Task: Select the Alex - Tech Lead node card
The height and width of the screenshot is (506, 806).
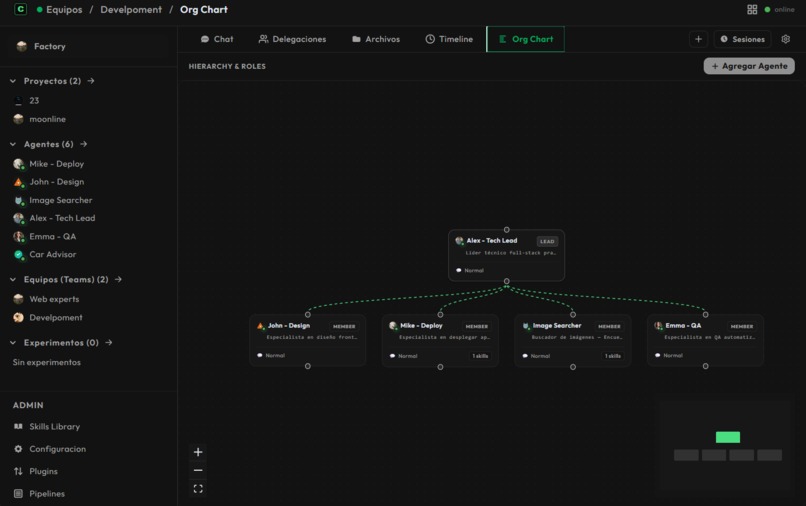Action: 506,256
